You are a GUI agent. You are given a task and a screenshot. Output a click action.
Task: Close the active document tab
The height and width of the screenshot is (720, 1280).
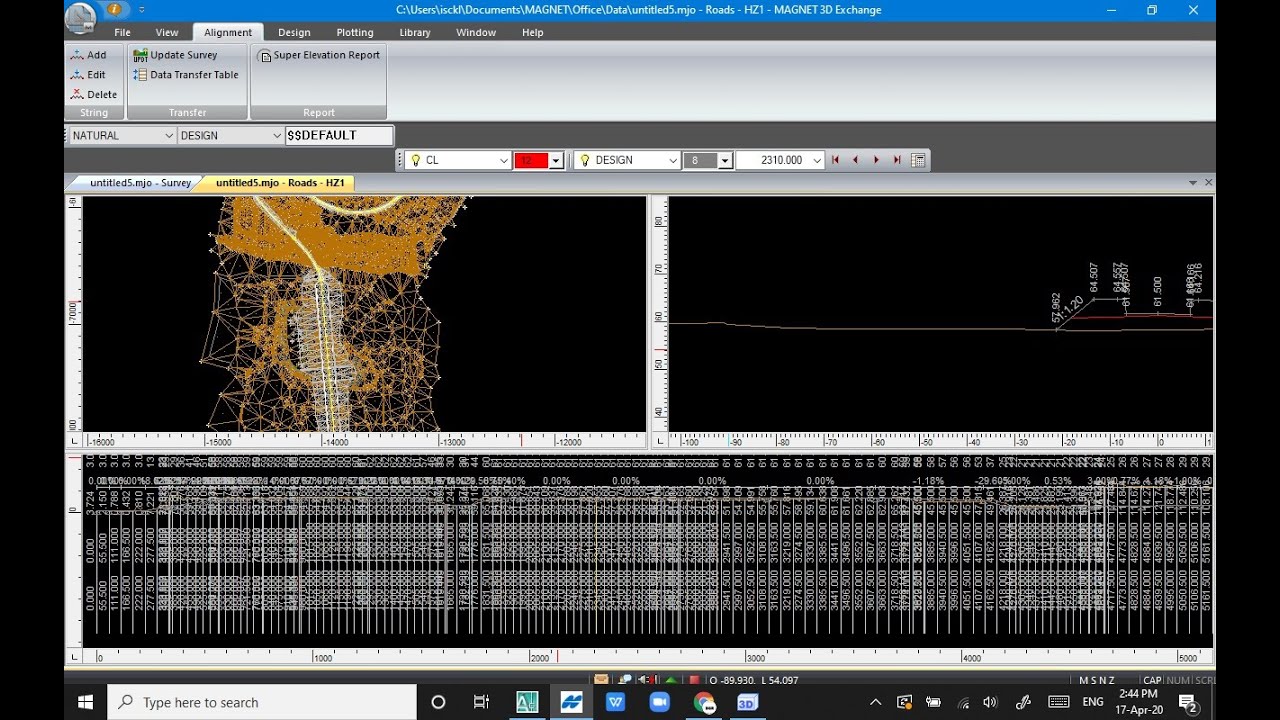coord(1208,183)
